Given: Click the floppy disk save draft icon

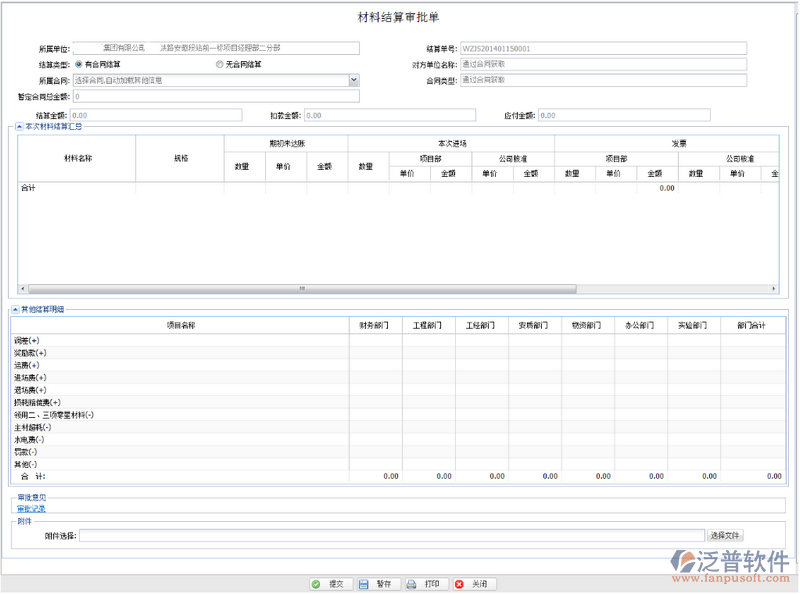Looking at the screenshot, I should (x=364, y=584).
